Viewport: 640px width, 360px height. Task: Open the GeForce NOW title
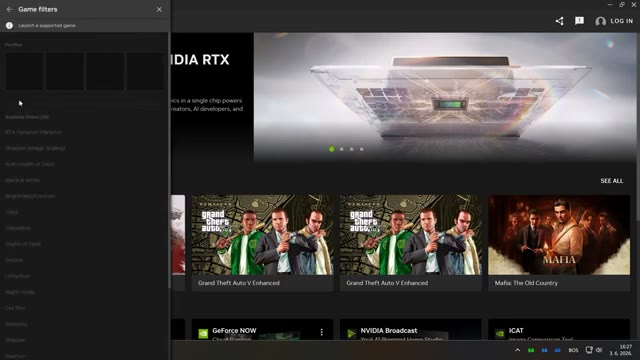pos(234,331)
